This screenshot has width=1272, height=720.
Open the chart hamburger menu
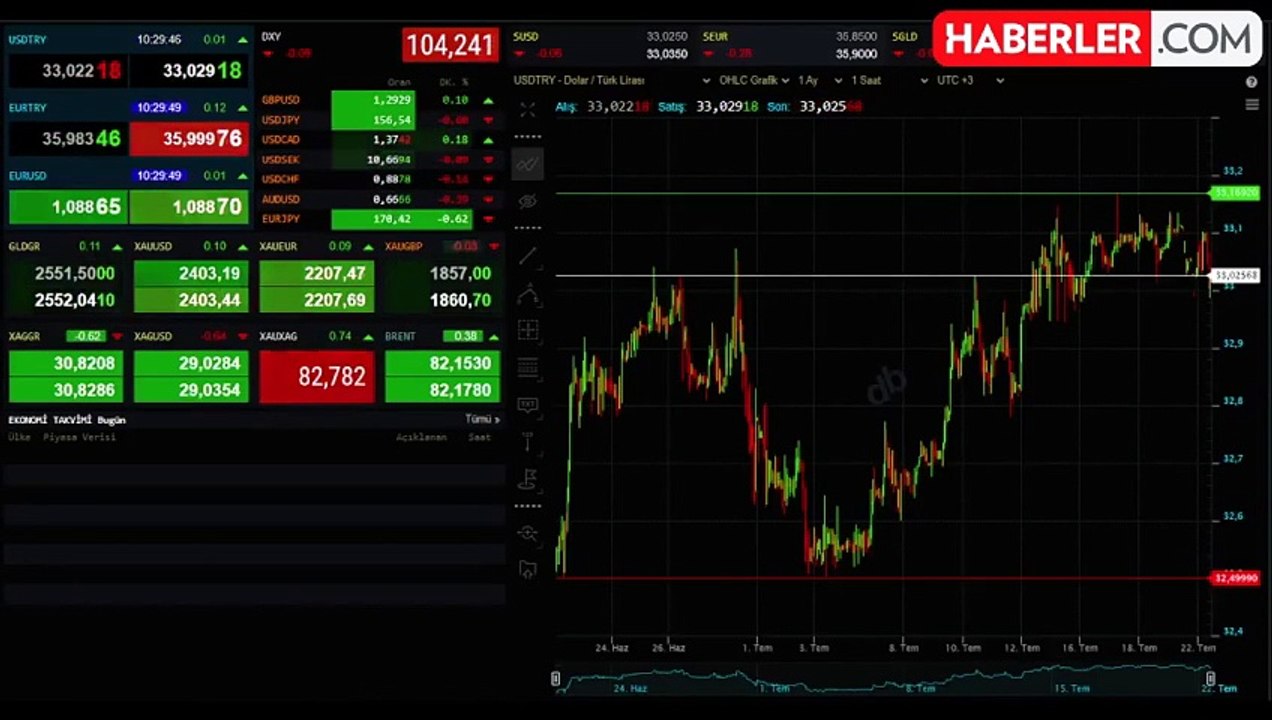click(x=1251, y=105)
